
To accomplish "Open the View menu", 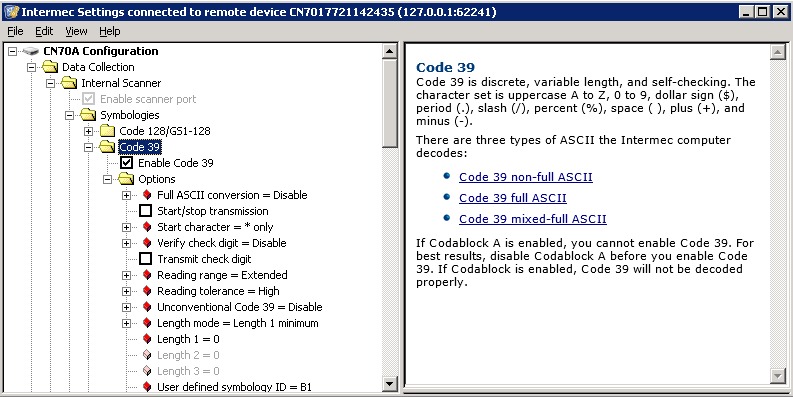I will (76, 31).
